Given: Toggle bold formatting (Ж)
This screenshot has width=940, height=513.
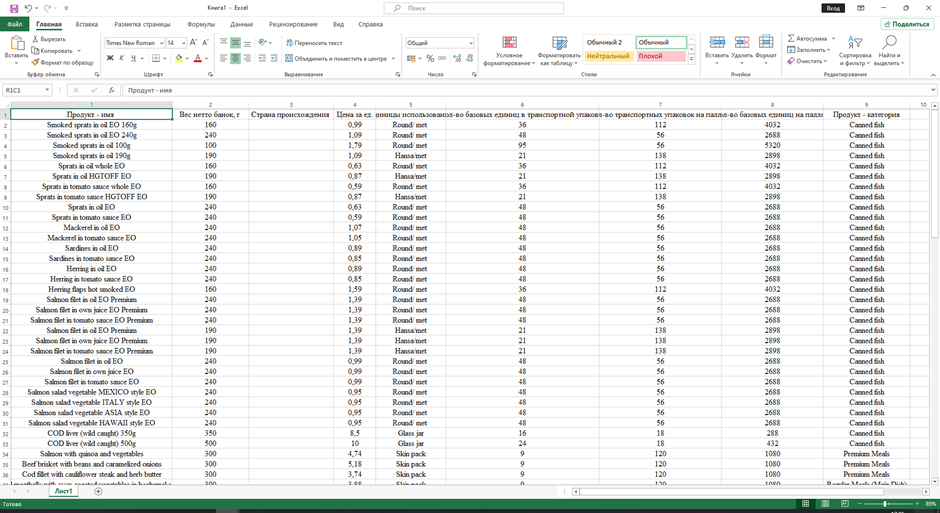Looking at the screenshot, I should pyautogui.click(x=109, y=59).
